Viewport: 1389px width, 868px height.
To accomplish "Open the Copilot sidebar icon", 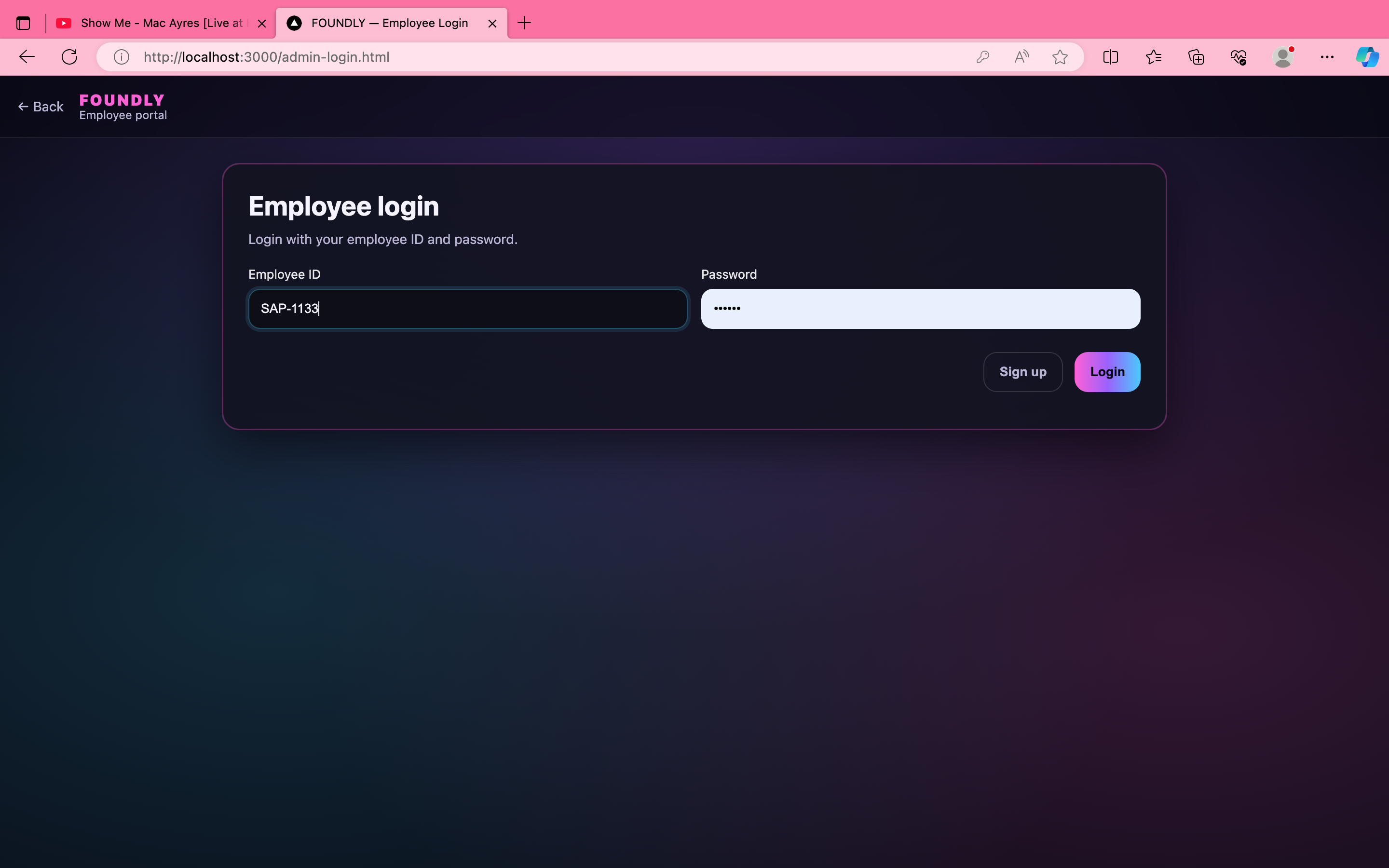I will click(x=1367, y=57).
